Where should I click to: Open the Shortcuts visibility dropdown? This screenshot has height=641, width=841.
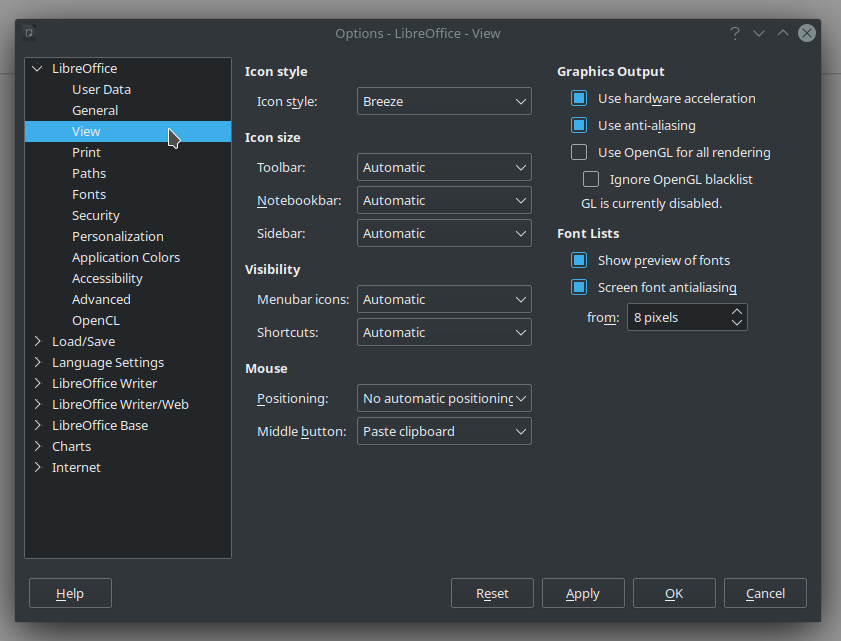[x=444, y=332]
